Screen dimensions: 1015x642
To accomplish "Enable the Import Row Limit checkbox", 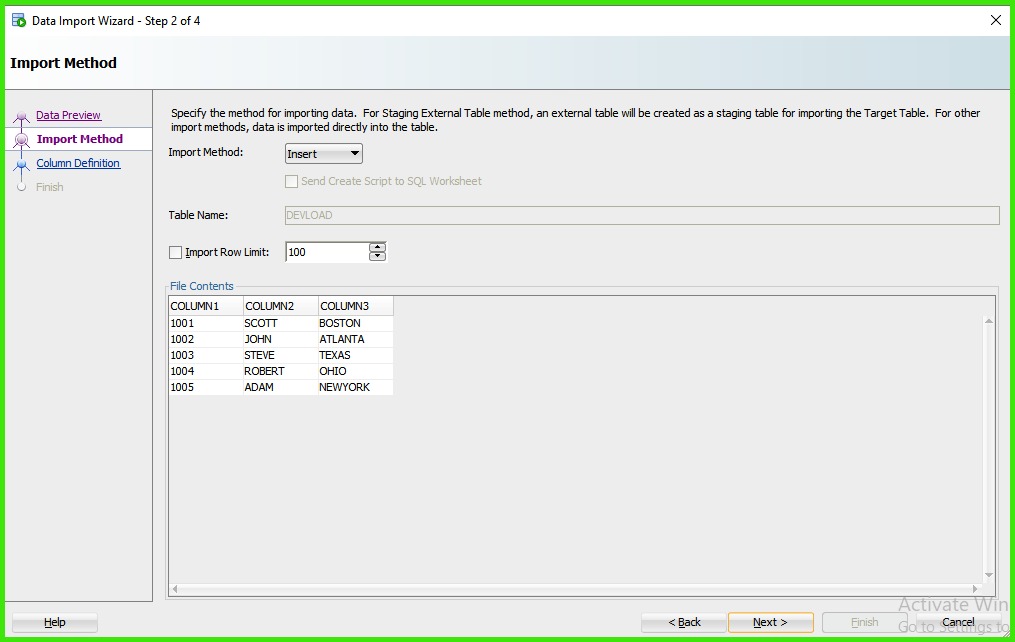I will tap(175, 252).
